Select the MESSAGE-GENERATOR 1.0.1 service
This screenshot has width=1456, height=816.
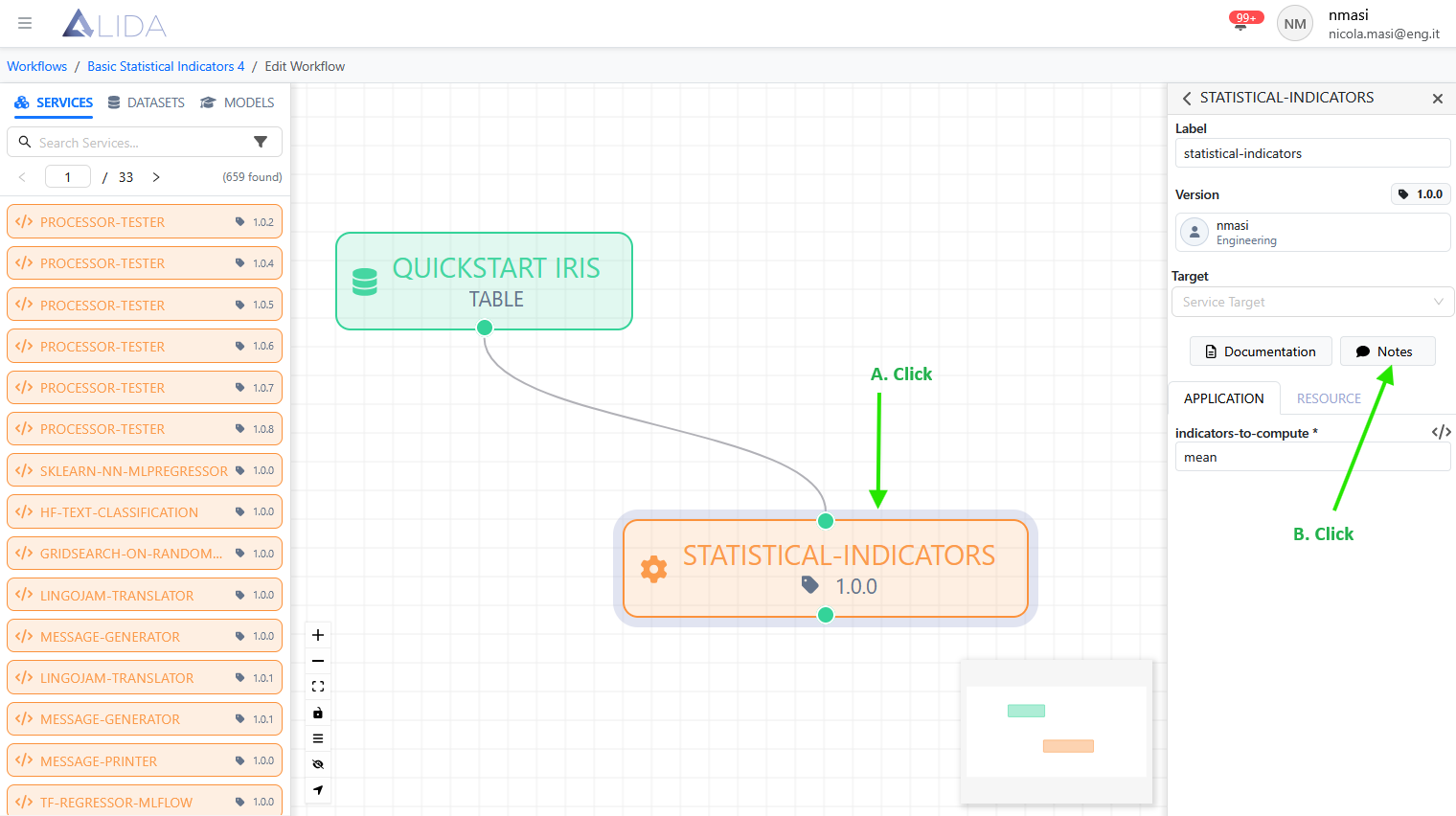point(145,718)
